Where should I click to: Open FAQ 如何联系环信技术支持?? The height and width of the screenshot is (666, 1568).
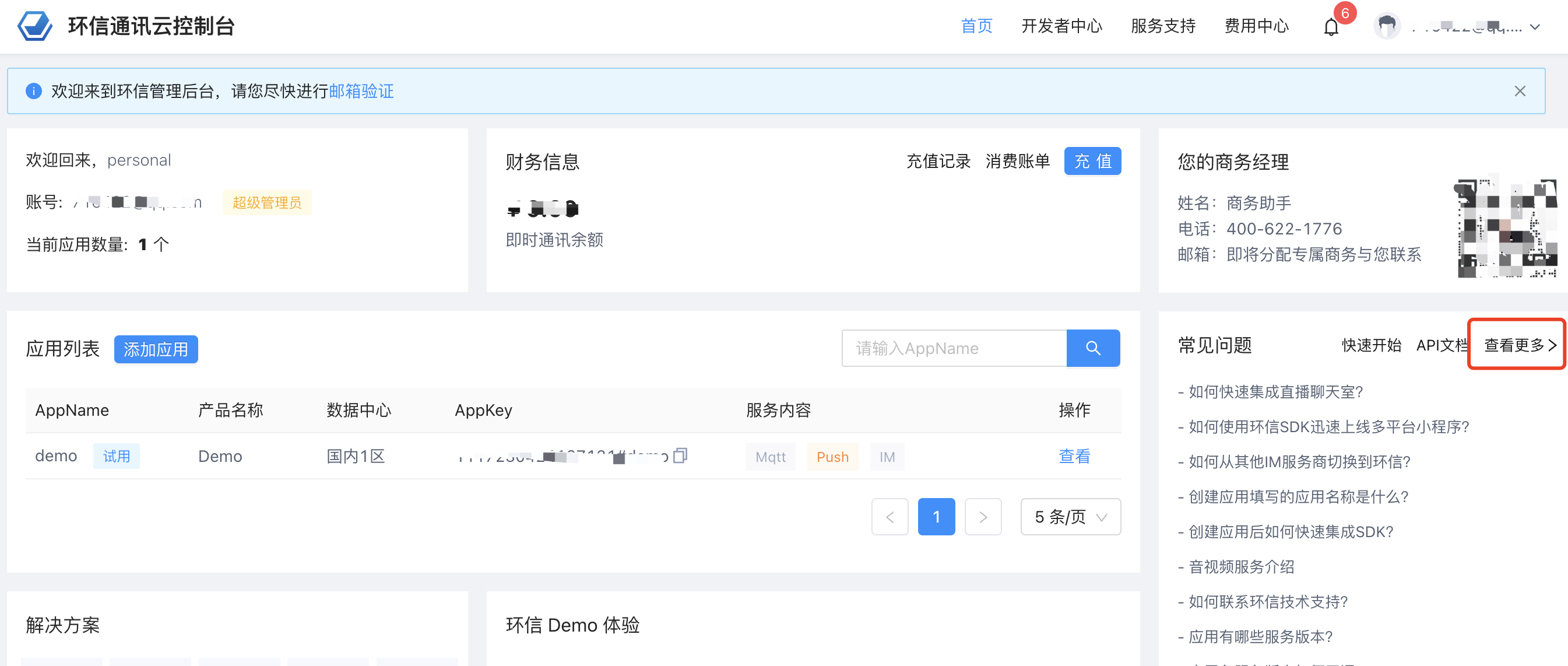(x=1268, y=602)
